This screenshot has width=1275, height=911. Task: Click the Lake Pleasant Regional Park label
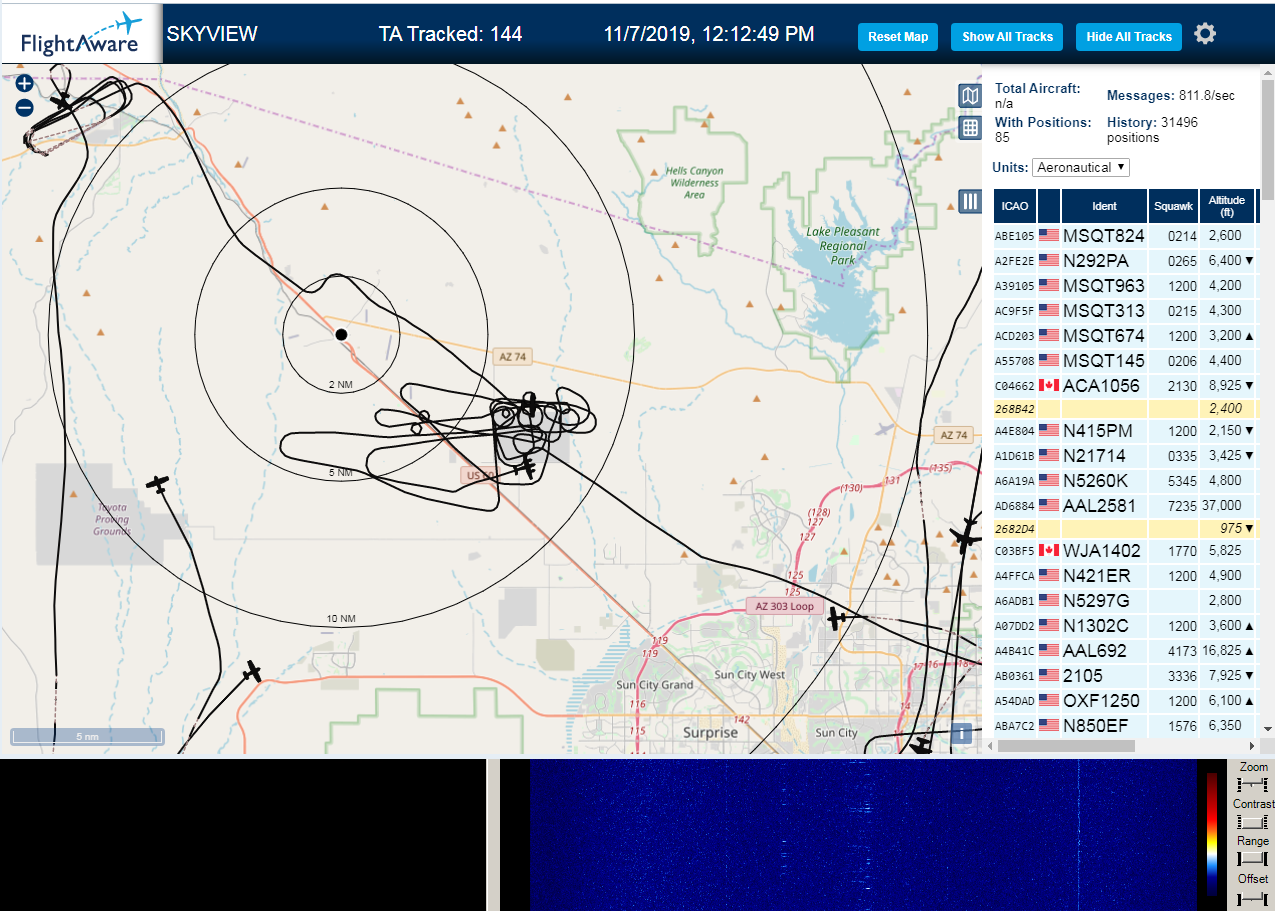point(843,245)
